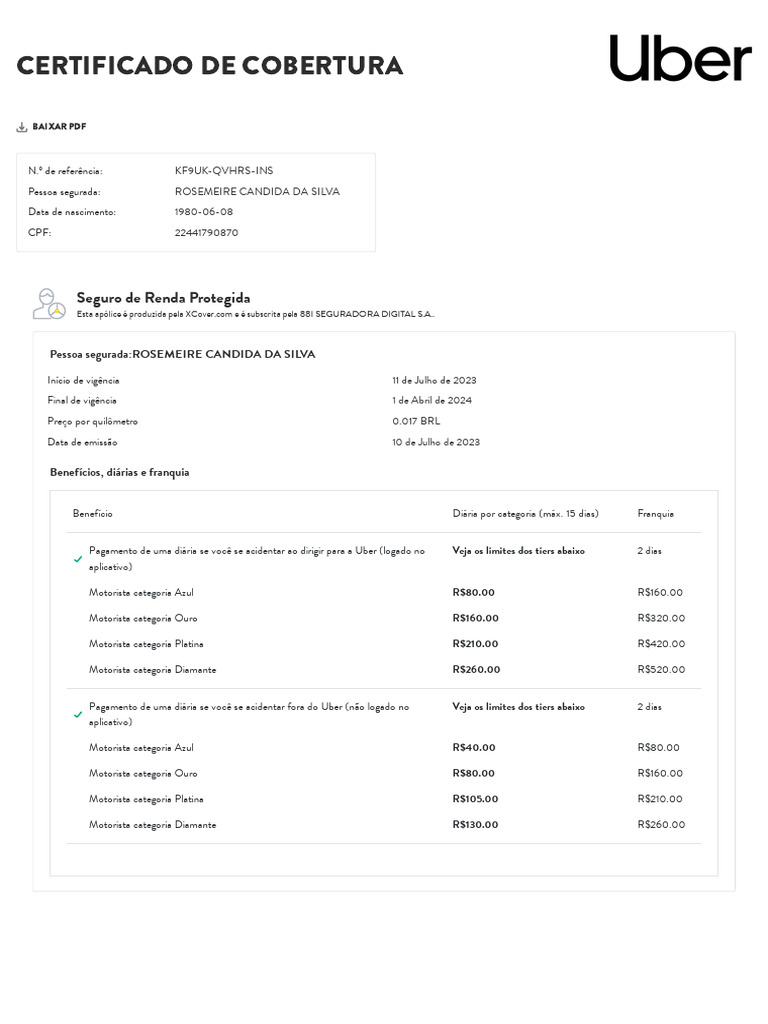Select the R$105.00 diária value
Screen dimensions: 768x1024
pos(475,799)
